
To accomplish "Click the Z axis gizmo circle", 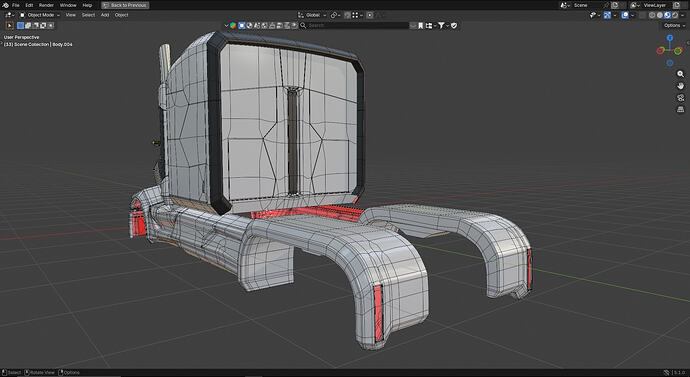I will (x=670, y=38).
